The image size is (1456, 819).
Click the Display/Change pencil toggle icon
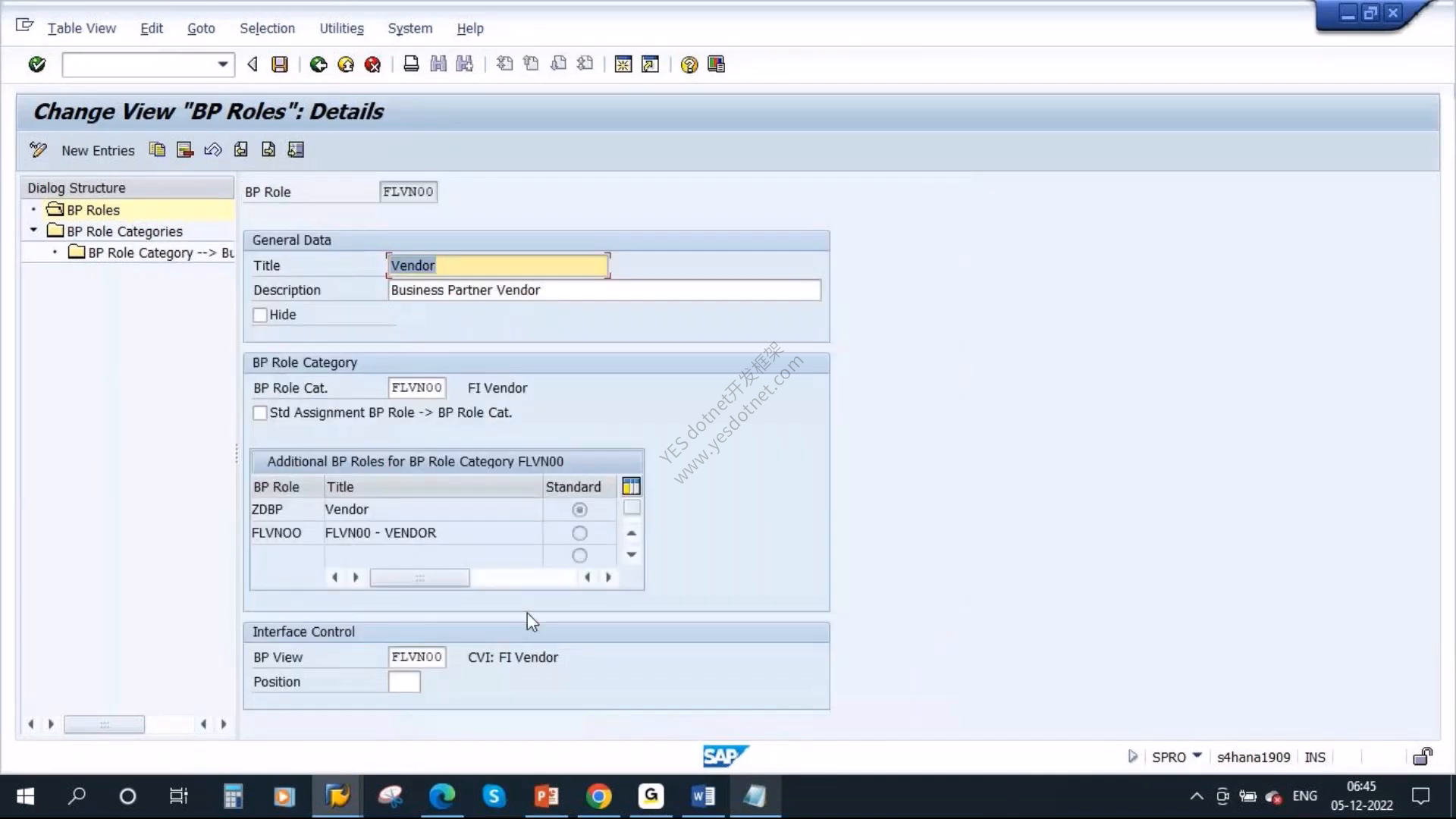pyautogui.click(x=38, y=149)
